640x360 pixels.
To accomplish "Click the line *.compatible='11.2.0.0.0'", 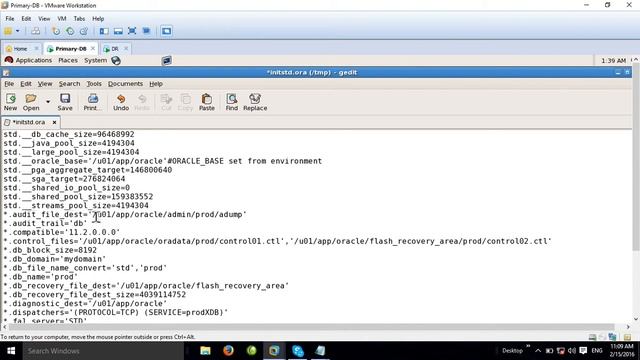I will (x=62, y=232).
